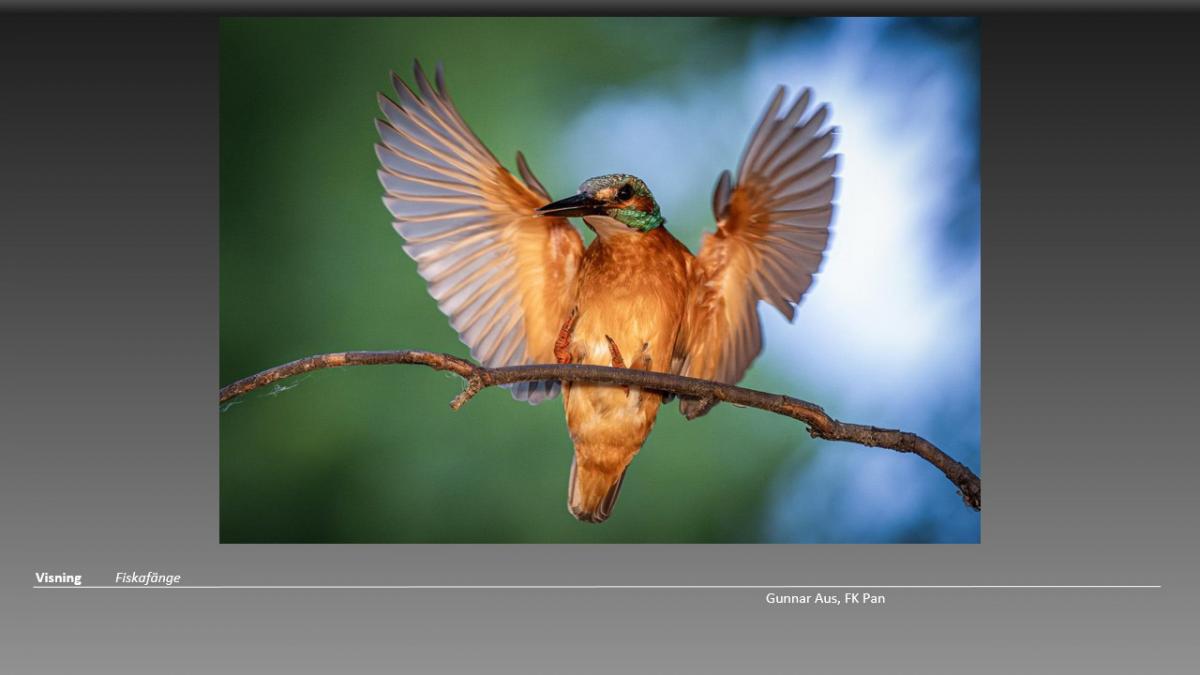1200x675 pixels.
Task: Click the "Fiskafänge" title text
Action: click(147, 578)
